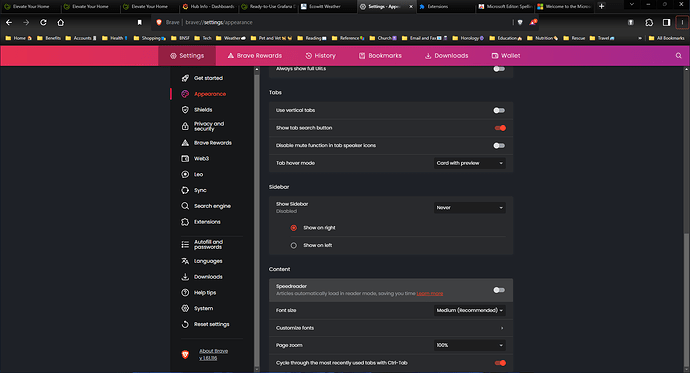Switch to the Bookmarks header tab

coord(380,56)
